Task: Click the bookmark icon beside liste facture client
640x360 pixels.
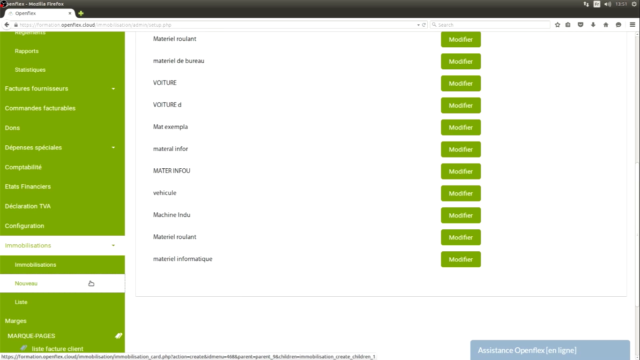Action: 24,348
